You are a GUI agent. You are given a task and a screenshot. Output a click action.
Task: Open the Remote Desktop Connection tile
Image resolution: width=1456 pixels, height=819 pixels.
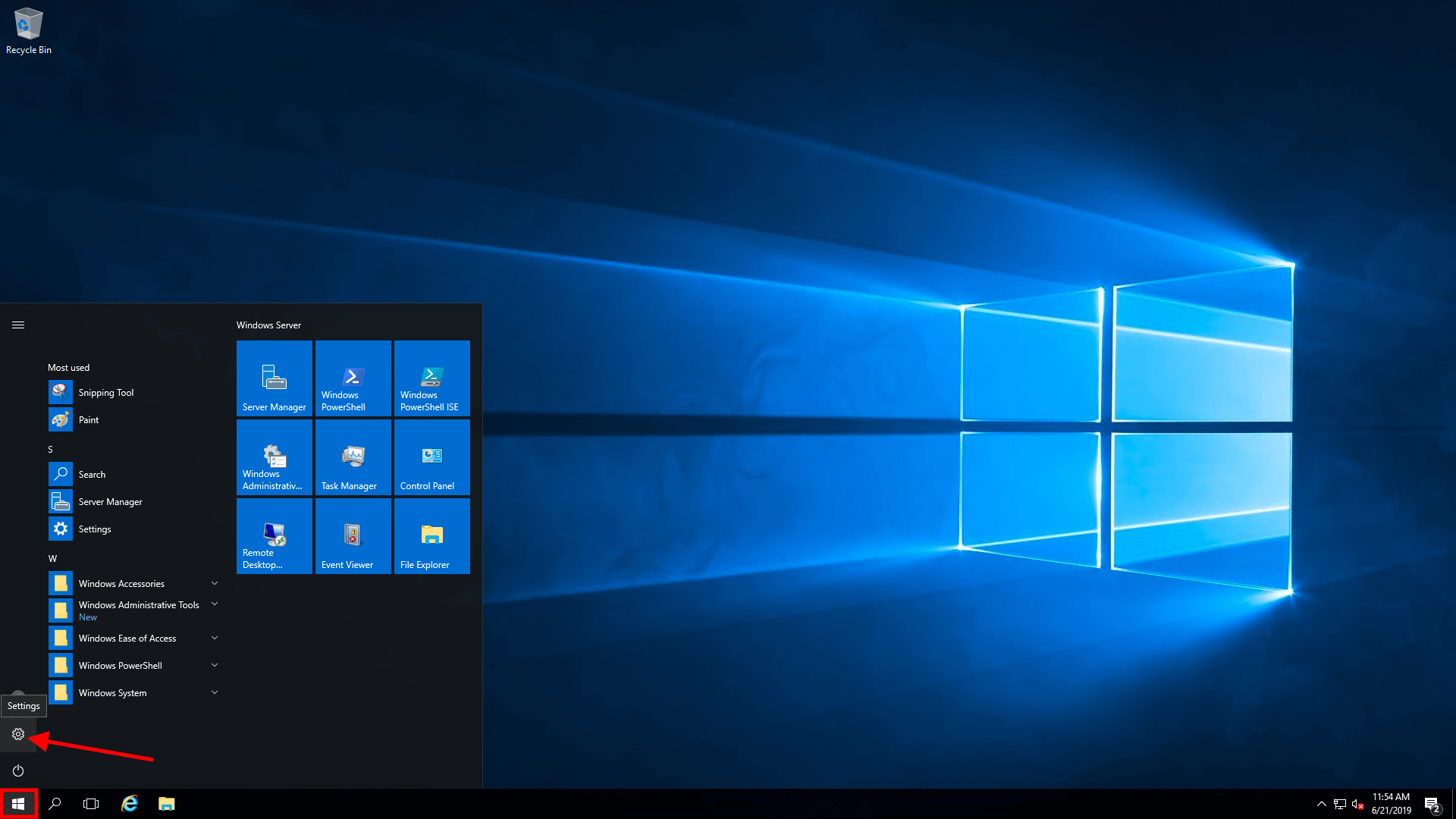[274, 535]
